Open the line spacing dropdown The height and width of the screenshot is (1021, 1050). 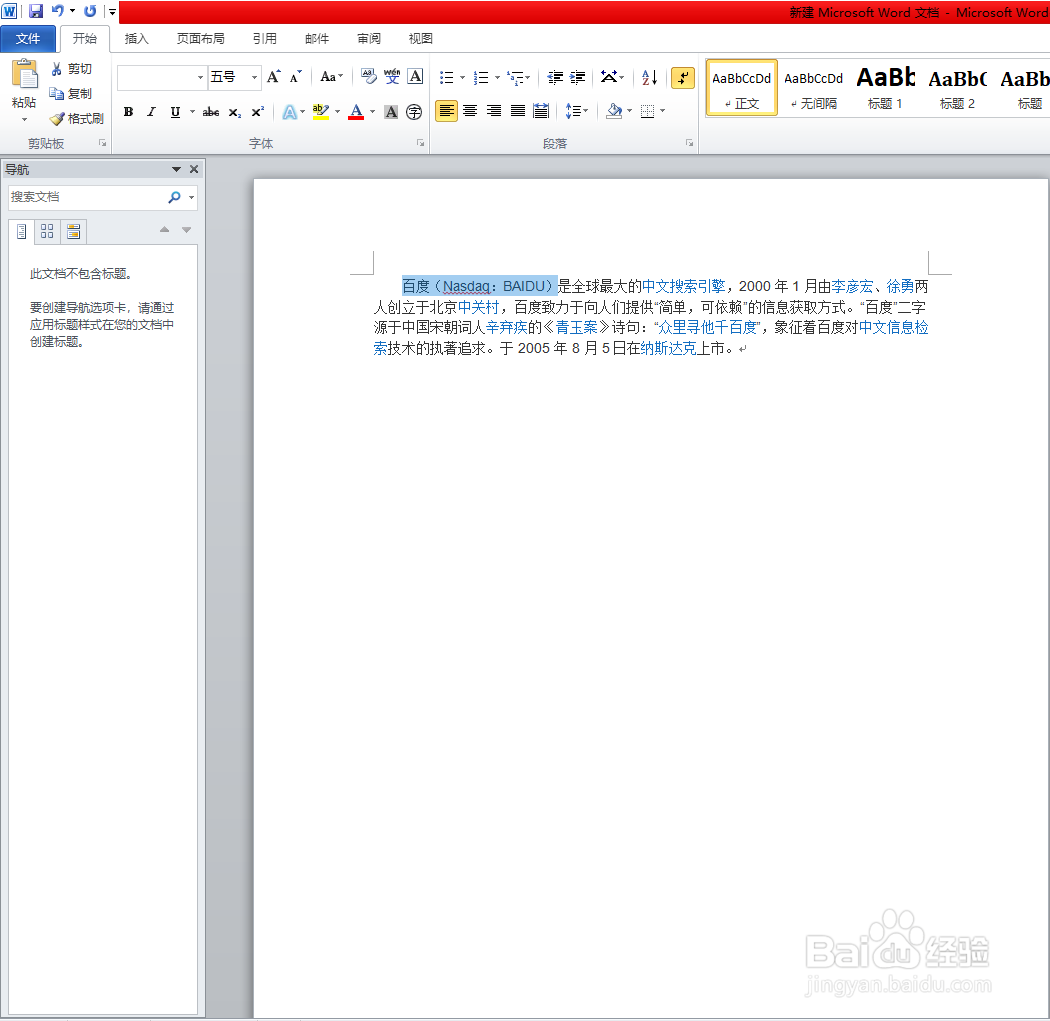coord(577,111)
